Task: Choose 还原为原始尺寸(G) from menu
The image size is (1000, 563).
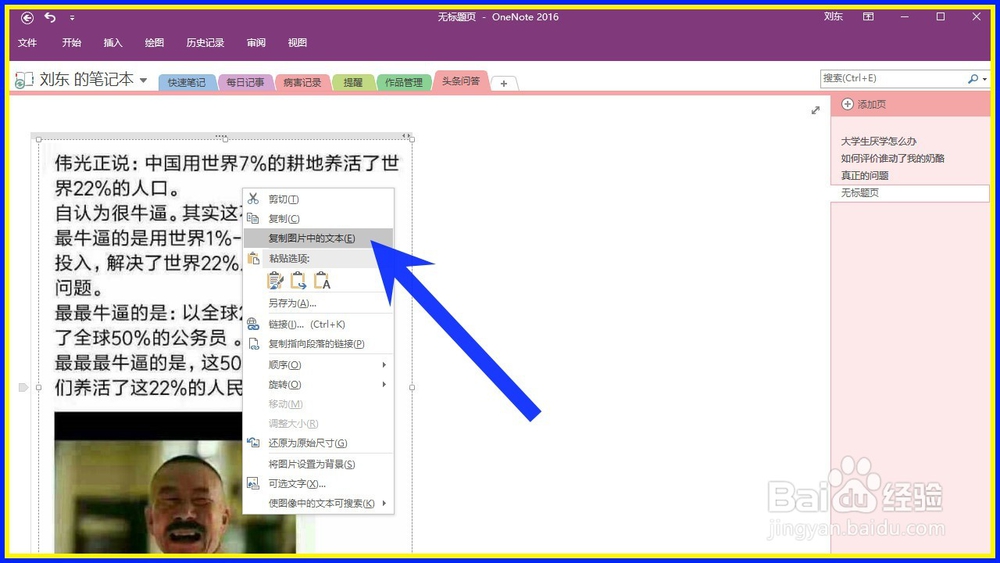Action: pos(318,443)
